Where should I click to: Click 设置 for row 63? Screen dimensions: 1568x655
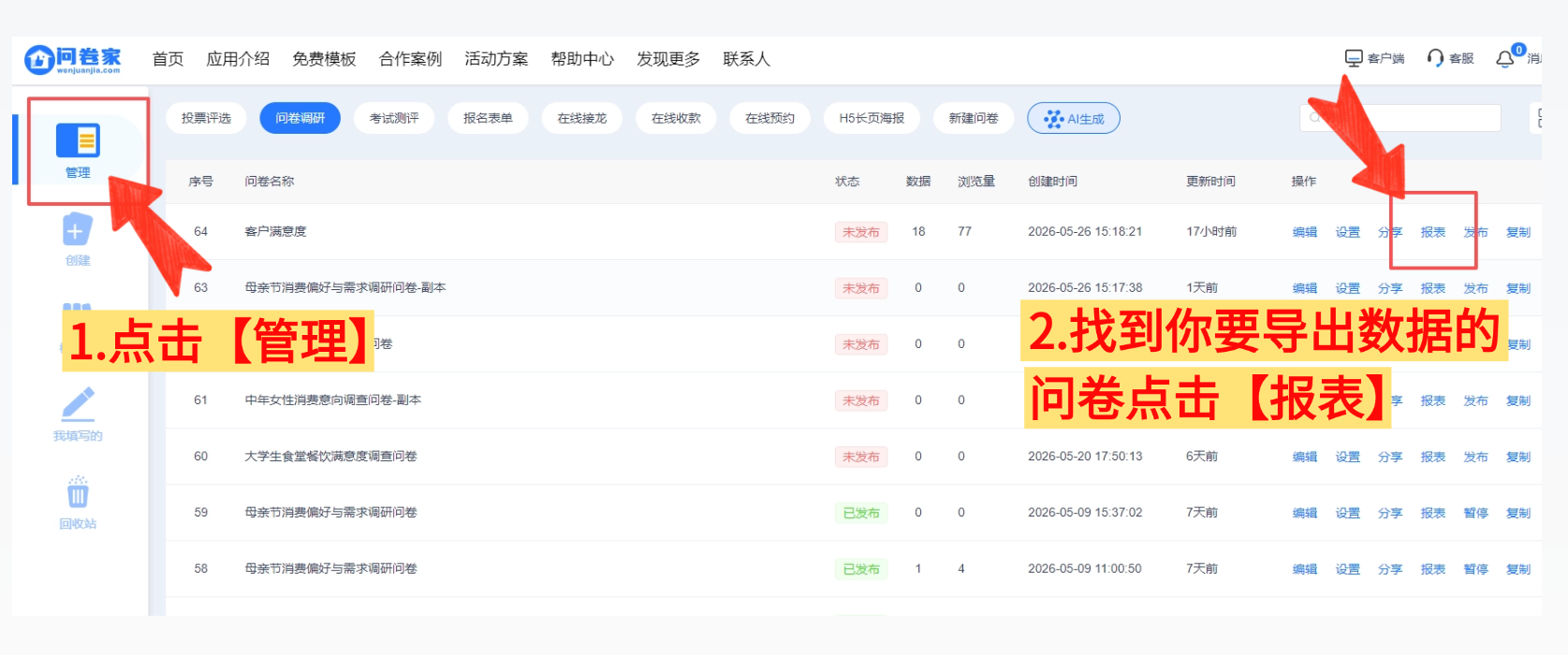click(x=1348, y=288)
